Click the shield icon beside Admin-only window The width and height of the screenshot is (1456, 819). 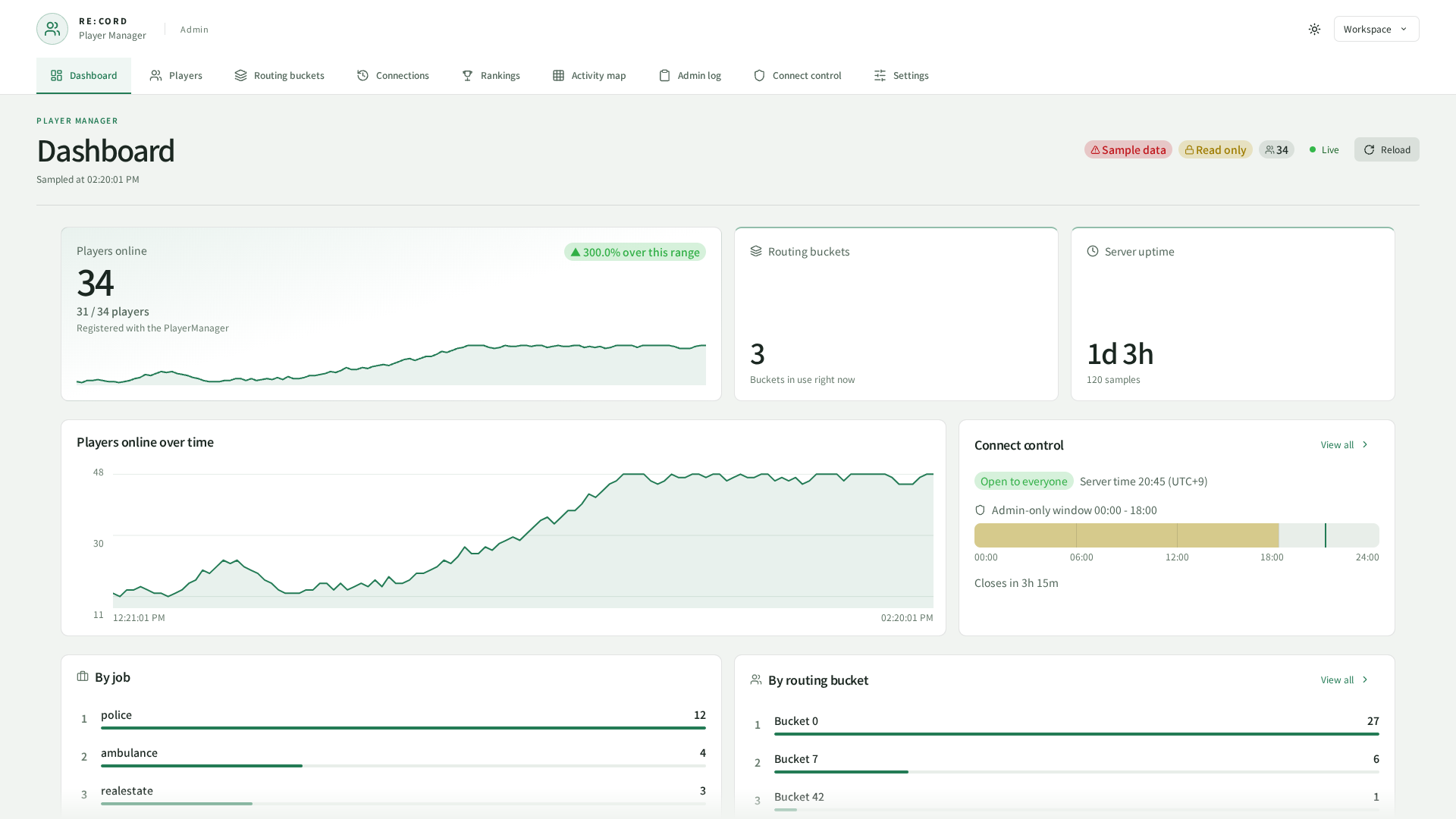click(x=980, y=510)
